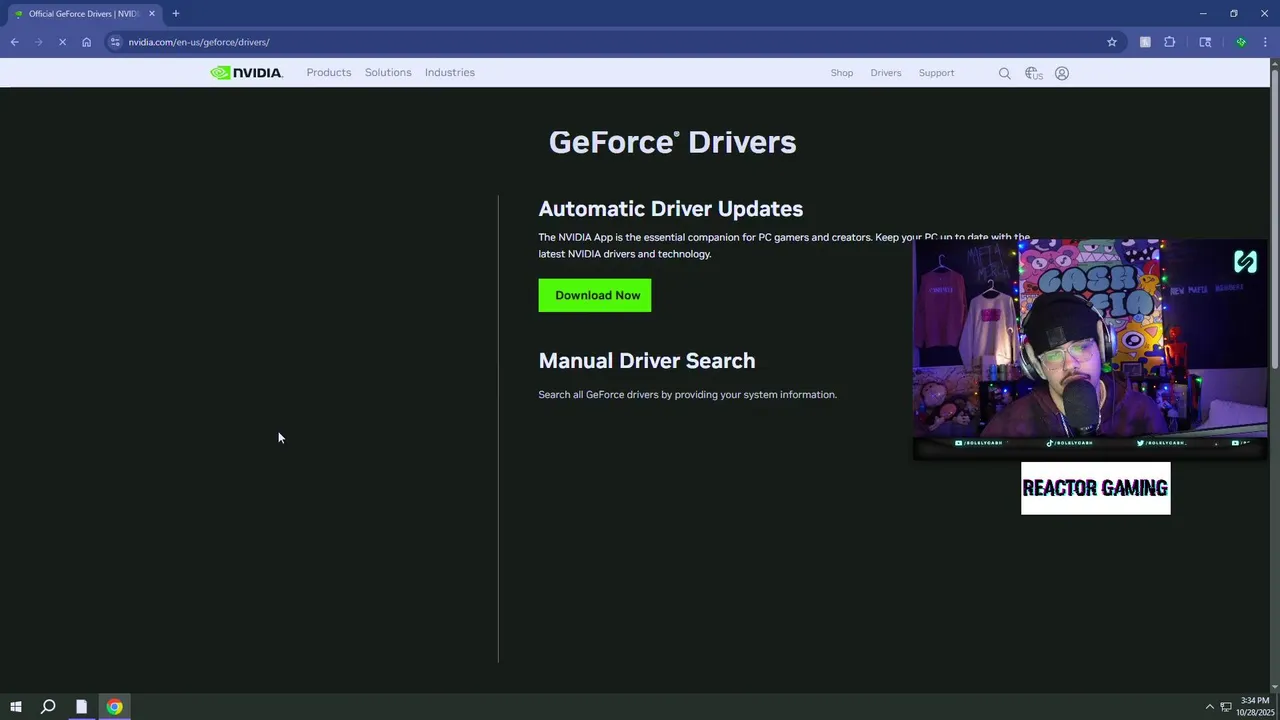Viewport: 1280px width, 720px height.
Task: Open the tab search icon in toolbar
Action: tap(1205, 42)
